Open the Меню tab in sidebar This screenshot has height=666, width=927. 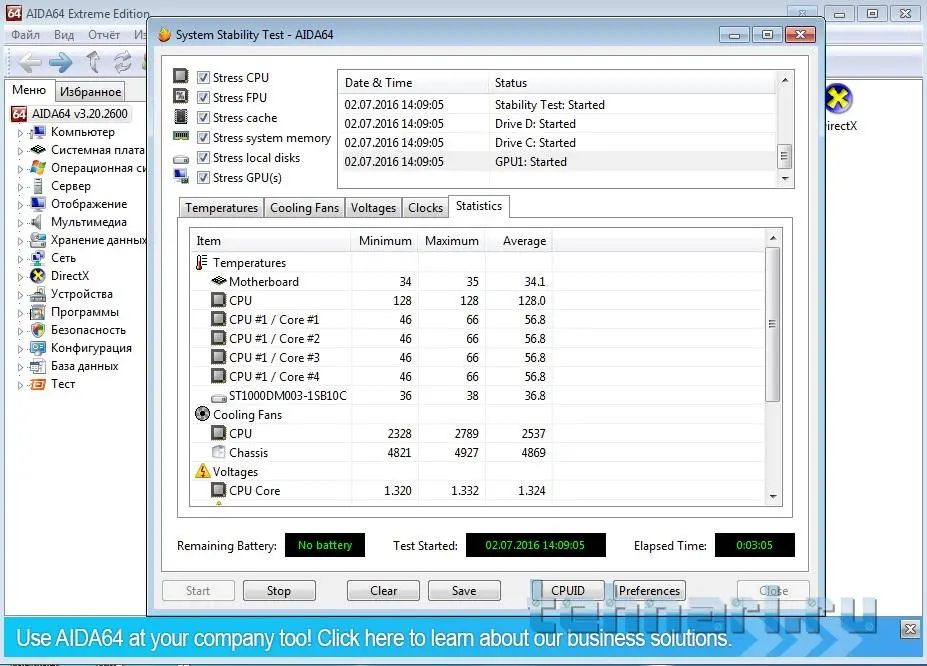(x=29, y=90)
